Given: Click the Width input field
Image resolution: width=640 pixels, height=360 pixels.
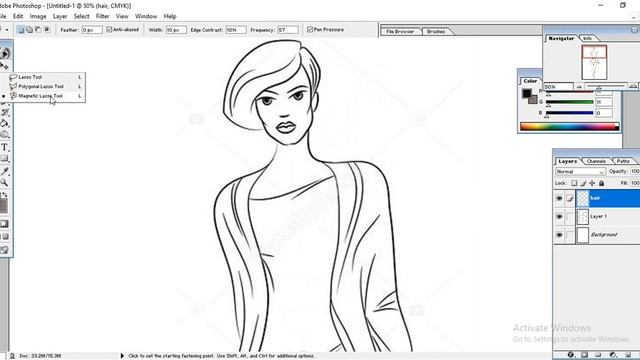Looking at the screenshot, I should pyautogui.click(x=176, y=30).
